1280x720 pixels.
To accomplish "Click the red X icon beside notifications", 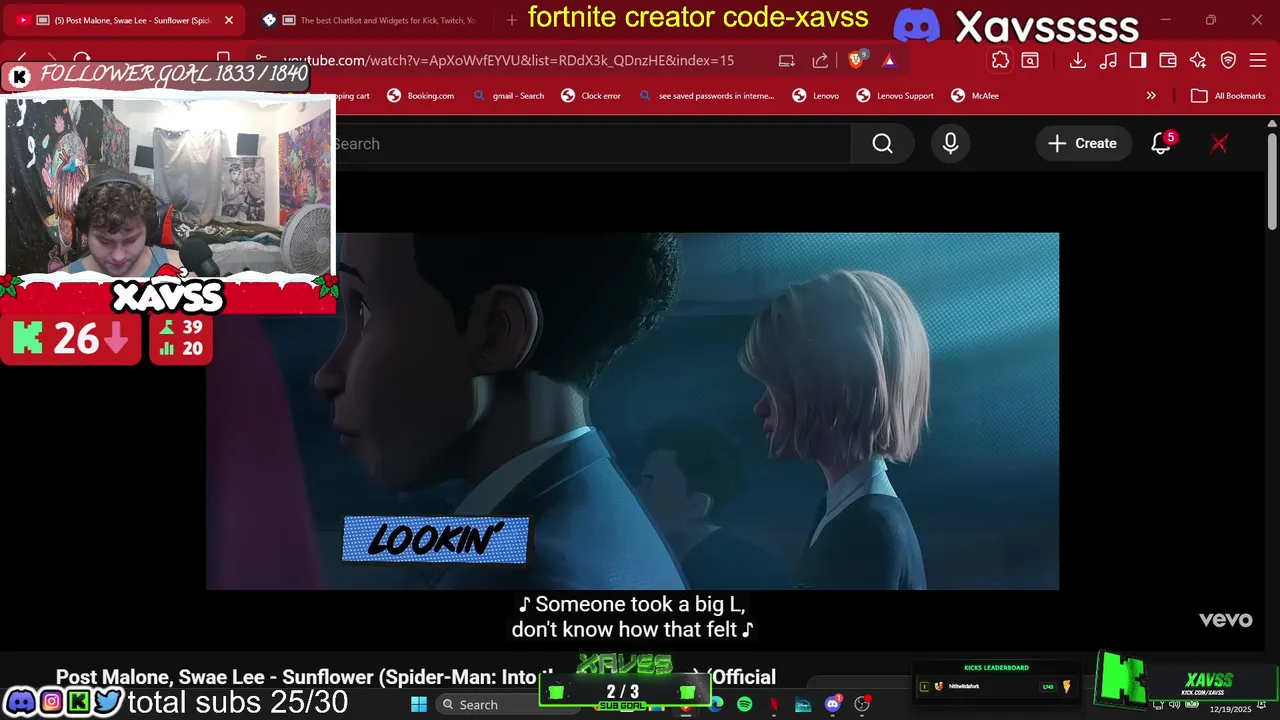I will (1219, 144).
